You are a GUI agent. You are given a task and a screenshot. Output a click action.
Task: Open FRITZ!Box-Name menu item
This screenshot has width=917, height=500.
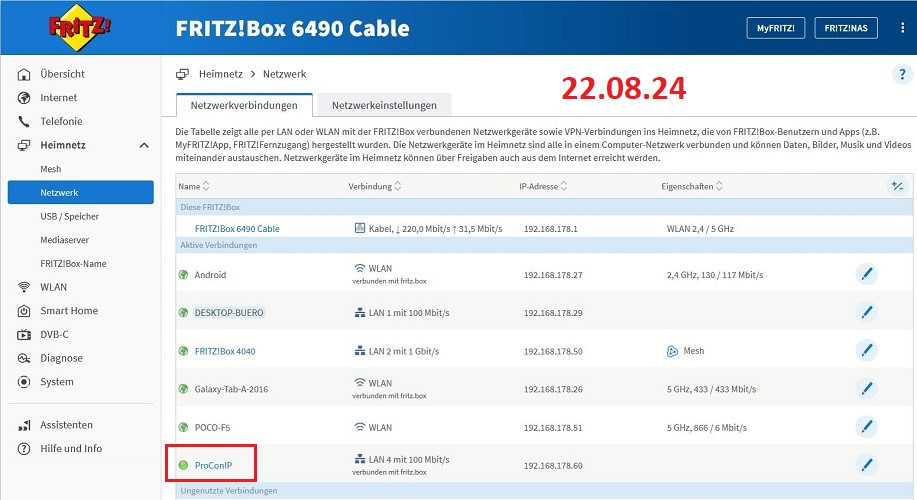point(73,264)
